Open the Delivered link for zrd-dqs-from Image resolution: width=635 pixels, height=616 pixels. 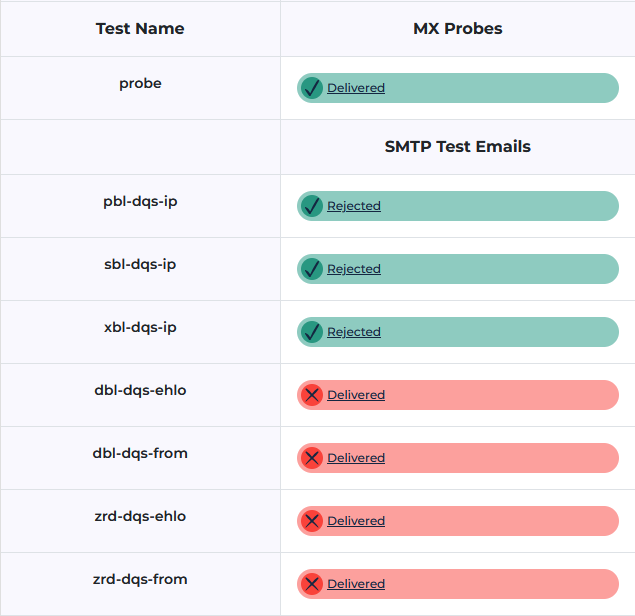point(356,584)
